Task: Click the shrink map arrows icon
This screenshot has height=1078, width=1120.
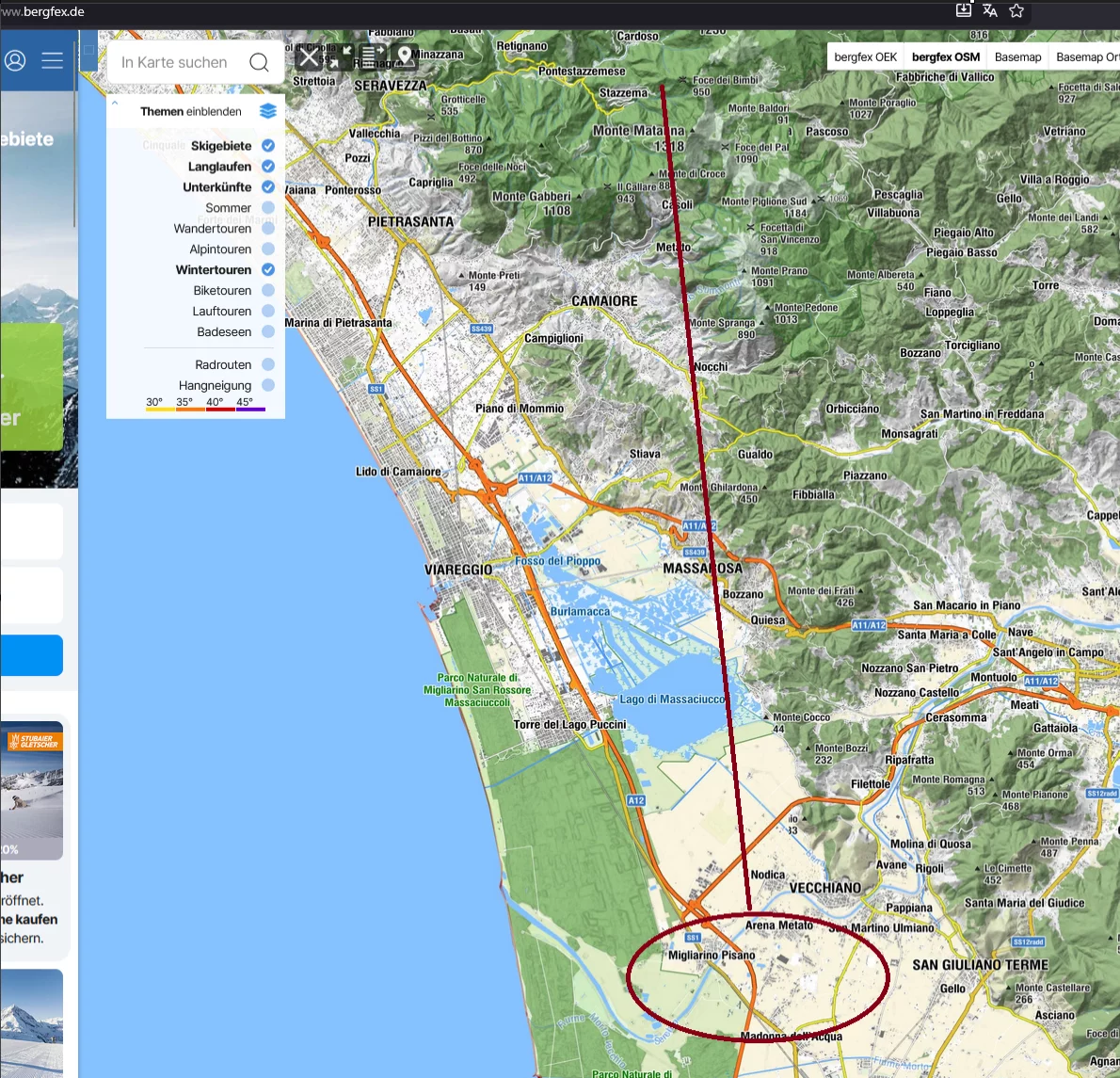Action: pos(340,57)
